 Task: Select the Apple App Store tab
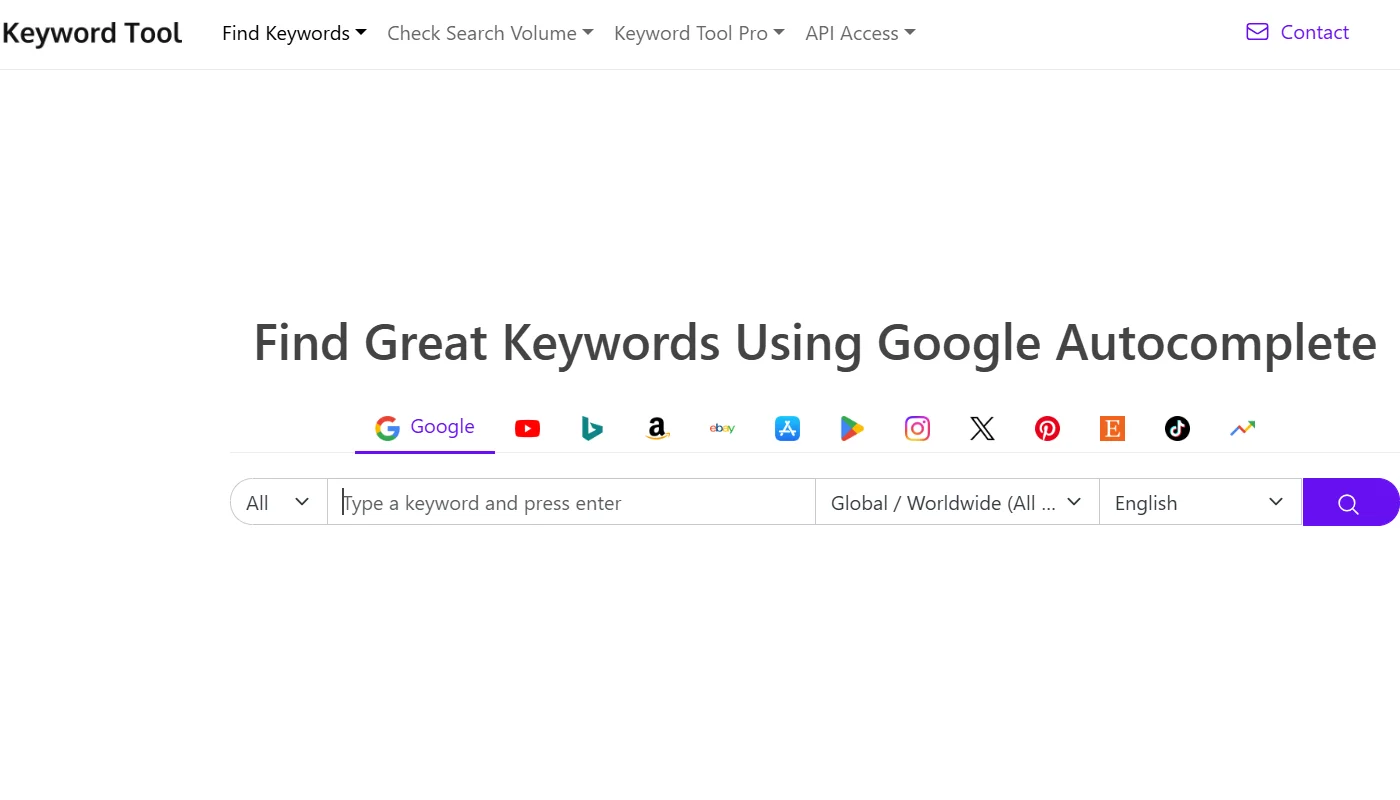click(x=787, y=429)
